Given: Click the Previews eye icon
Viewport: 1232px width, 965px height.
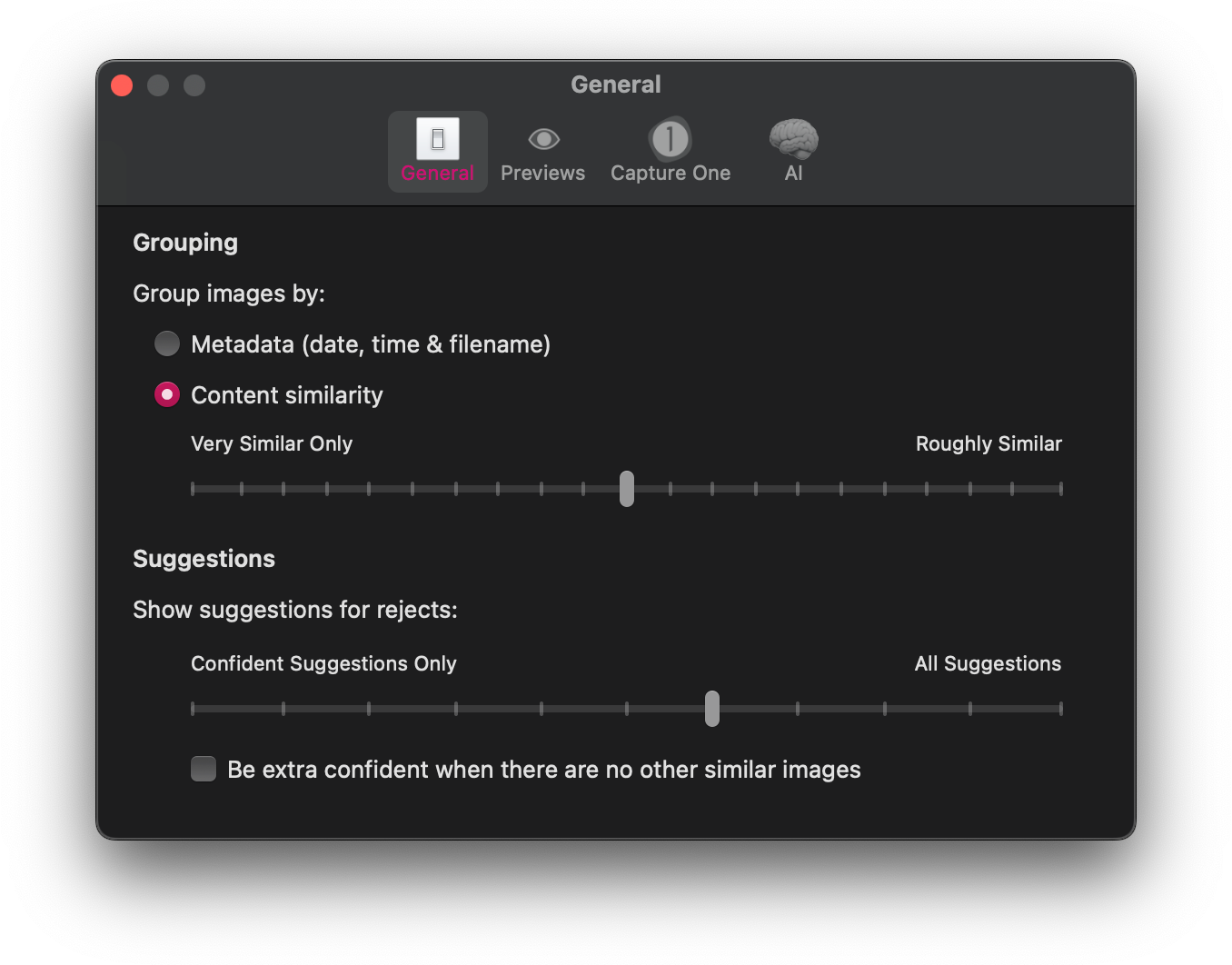Looking at the screenshot, I should click(x=543, y=140).
